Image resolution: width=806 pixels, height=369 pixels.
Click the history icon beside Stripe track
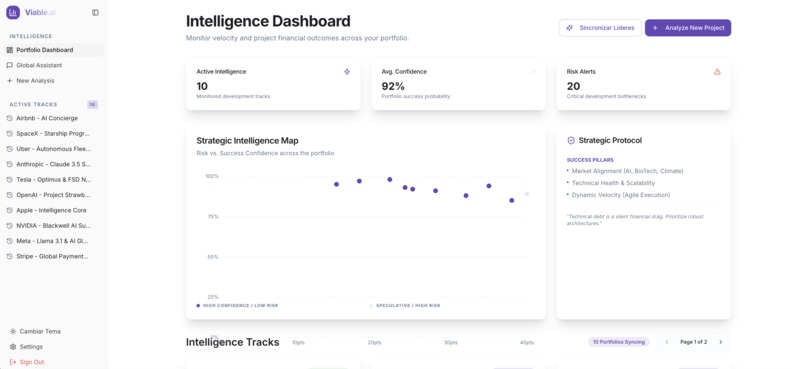(9, 256)
